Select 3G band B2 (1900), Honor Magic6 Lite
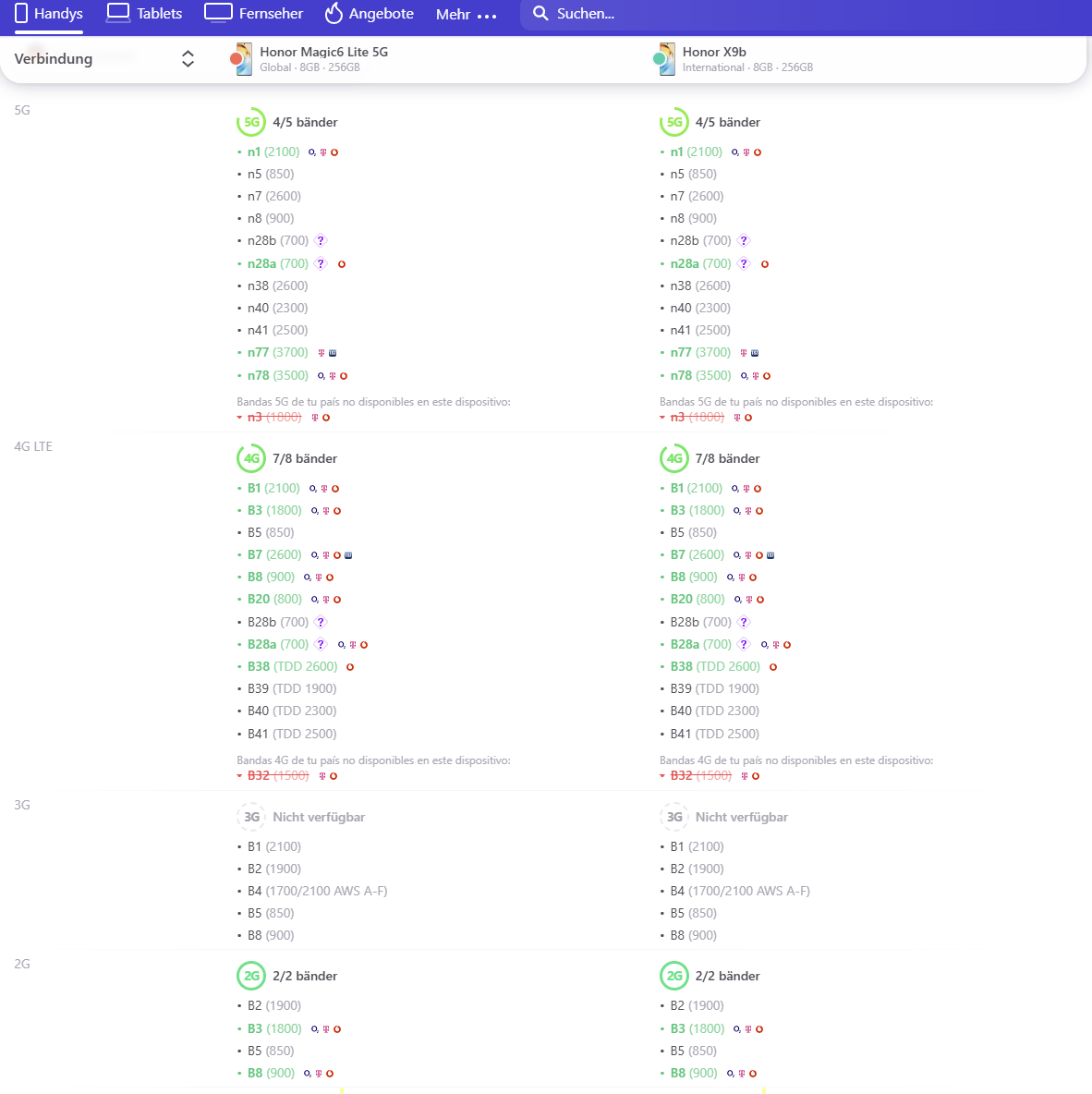Screen dimensions: 1092x1094 [274, 869]
